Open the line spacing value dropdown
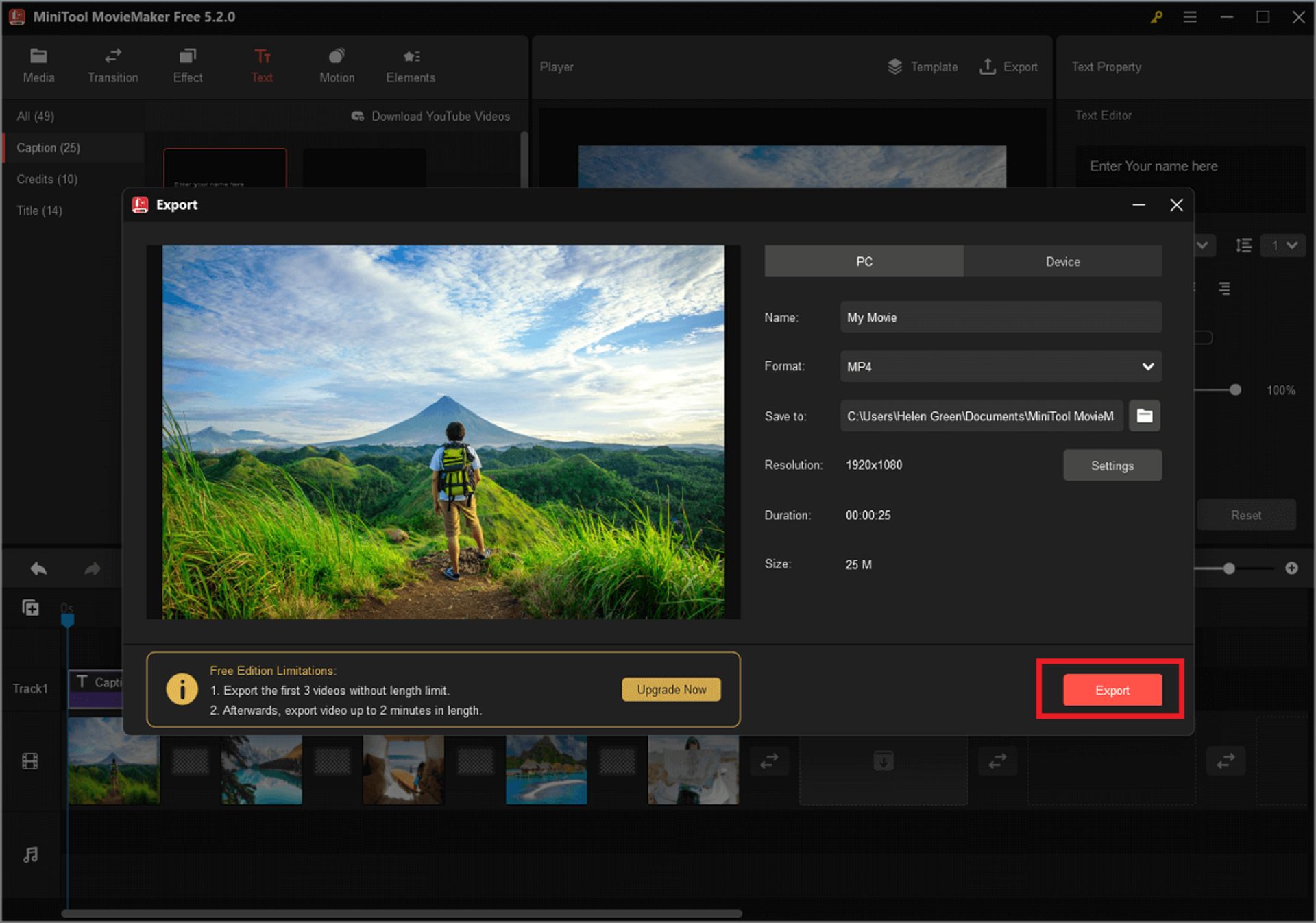 [1283, 245]
